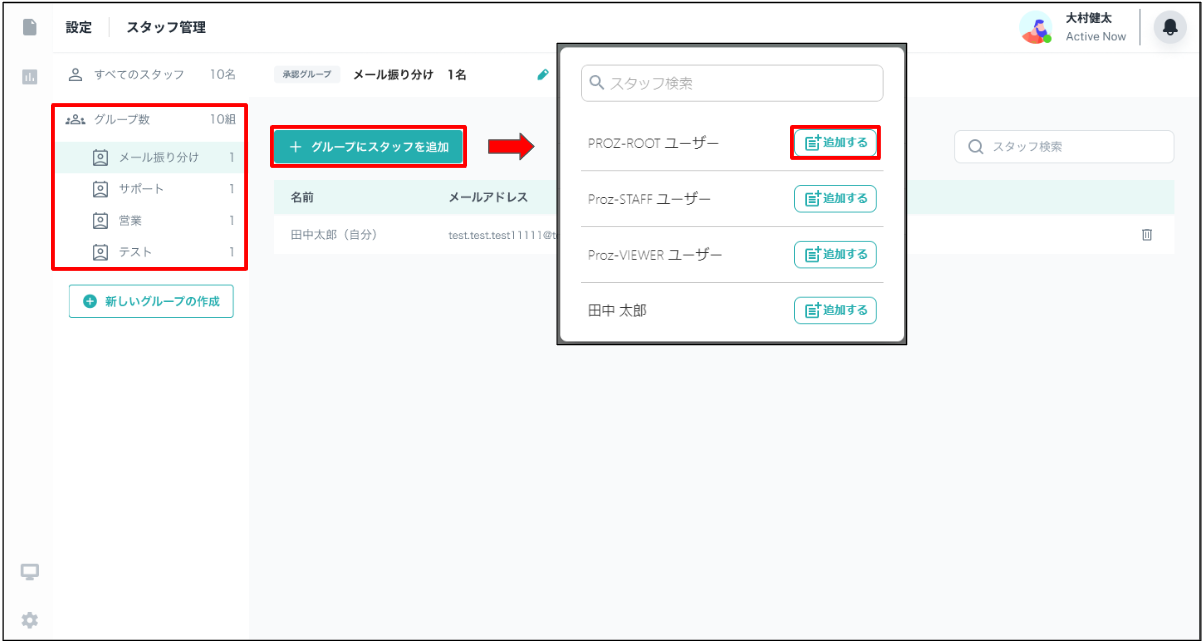Add Proz-VIEWER ユーザー with 追加する

[835, 255]
